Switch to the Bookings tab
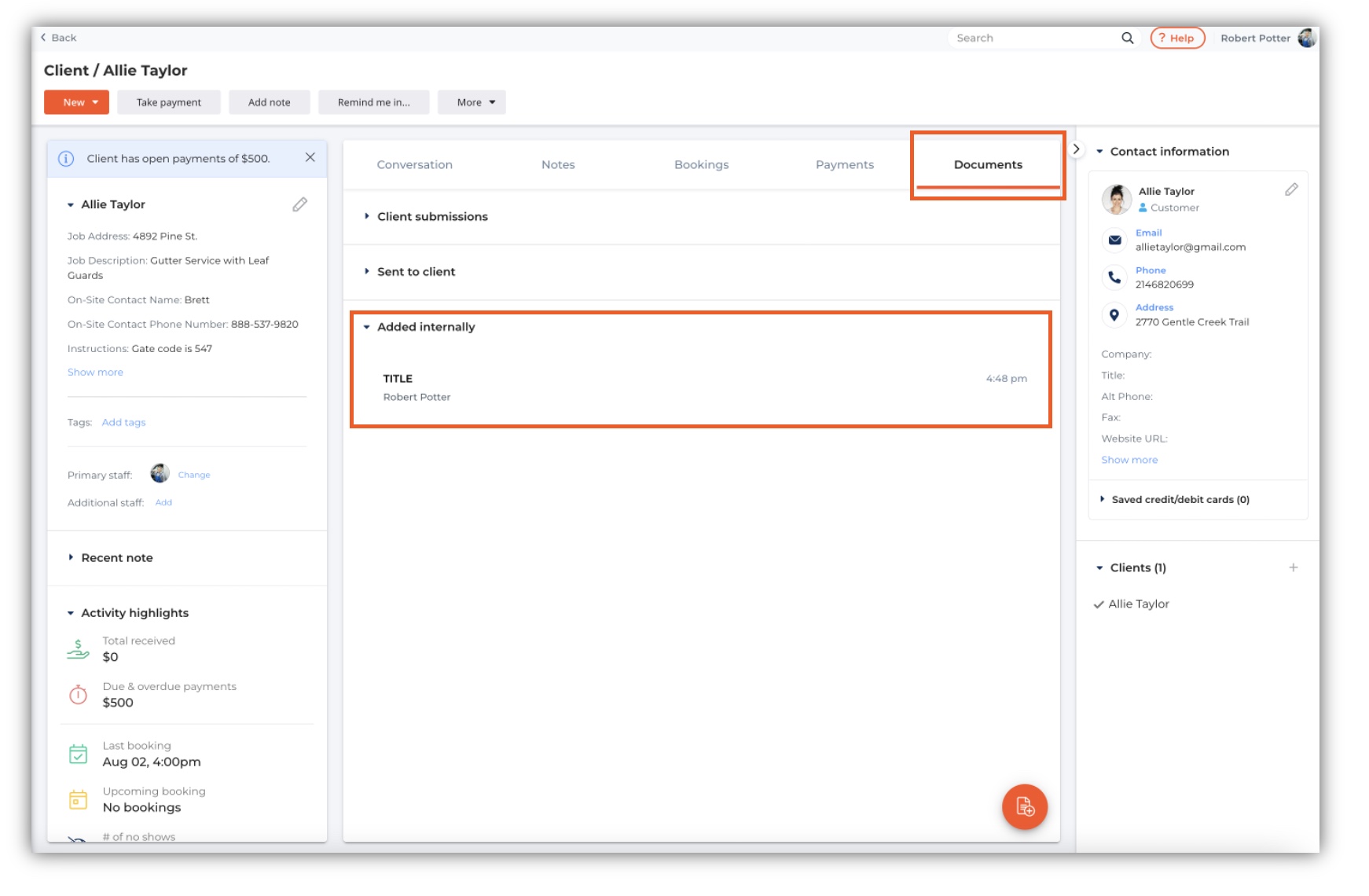Image resolution: width=1369 pixels, height=896 pixels. [x=700, y=164]
